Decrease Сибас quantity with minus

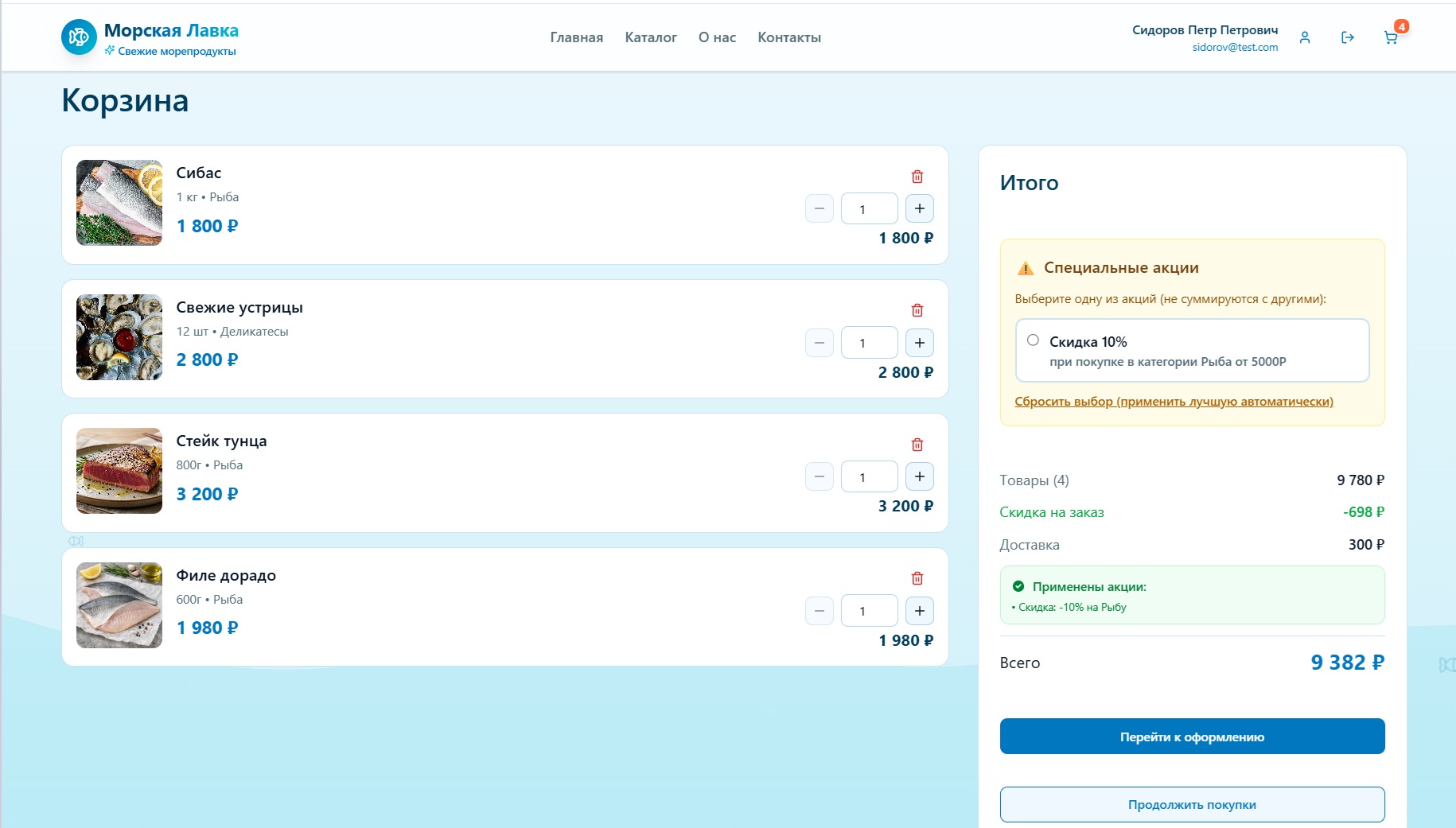[819, 208]
